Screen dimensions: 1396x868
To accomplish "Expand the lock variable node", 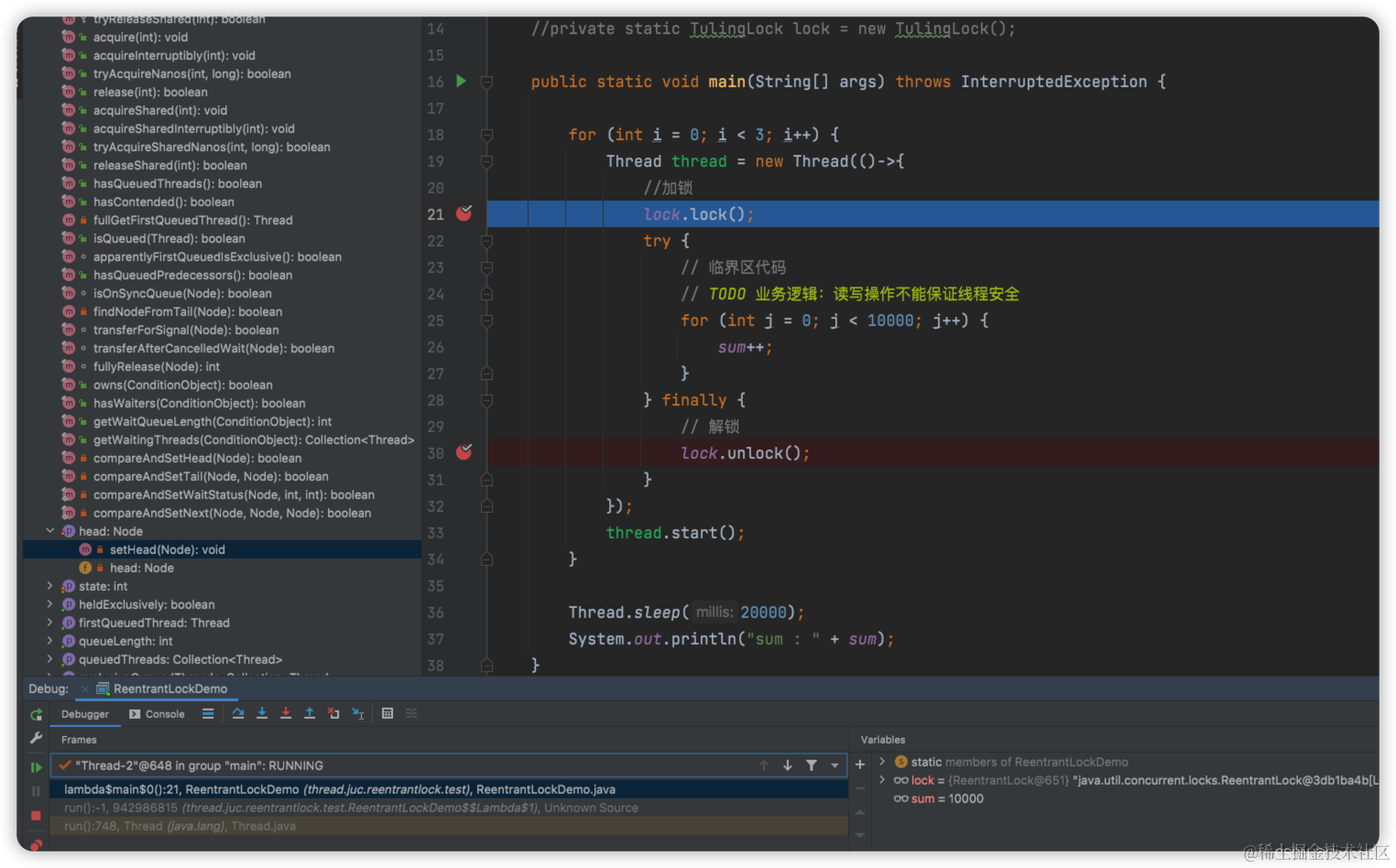I will [x=882, y=780].
